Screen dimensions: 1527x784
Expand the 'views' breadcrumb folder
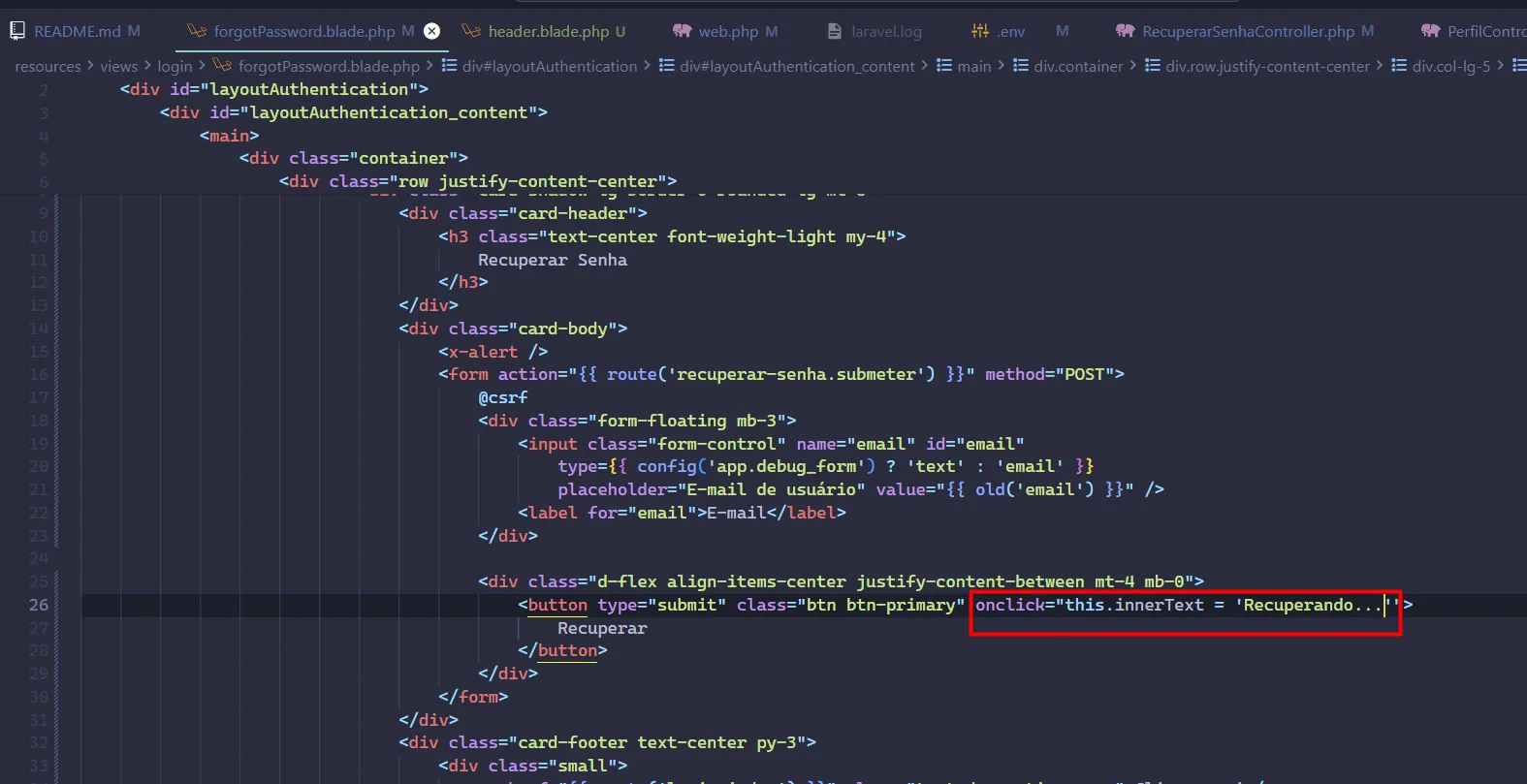point(118,66)
